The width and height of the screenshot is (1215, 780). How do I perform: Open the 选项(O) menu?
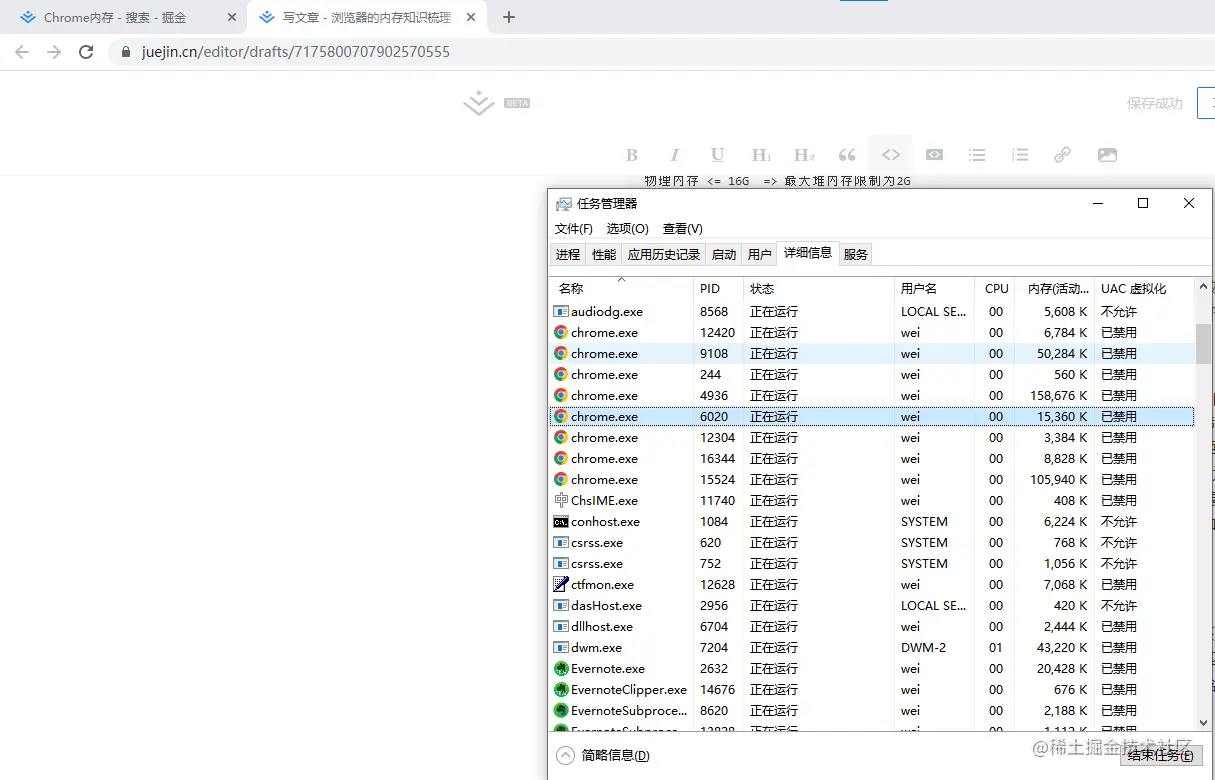pos(627,228)
